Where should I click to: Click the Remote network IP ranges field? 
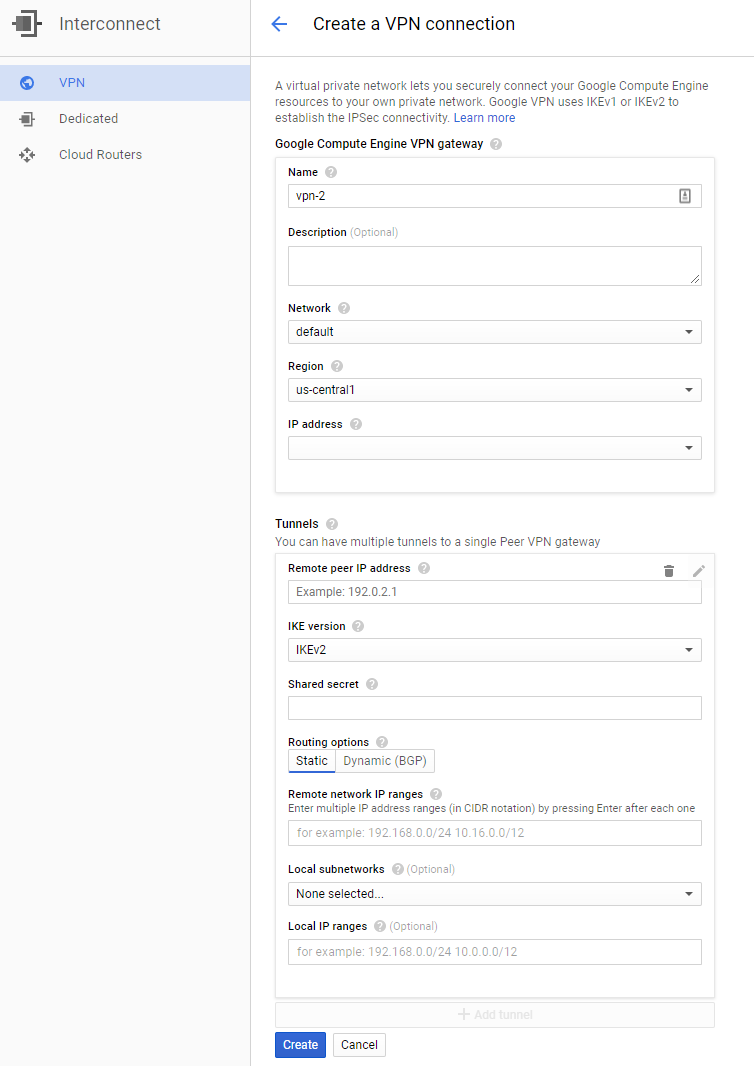click(495, 833)
